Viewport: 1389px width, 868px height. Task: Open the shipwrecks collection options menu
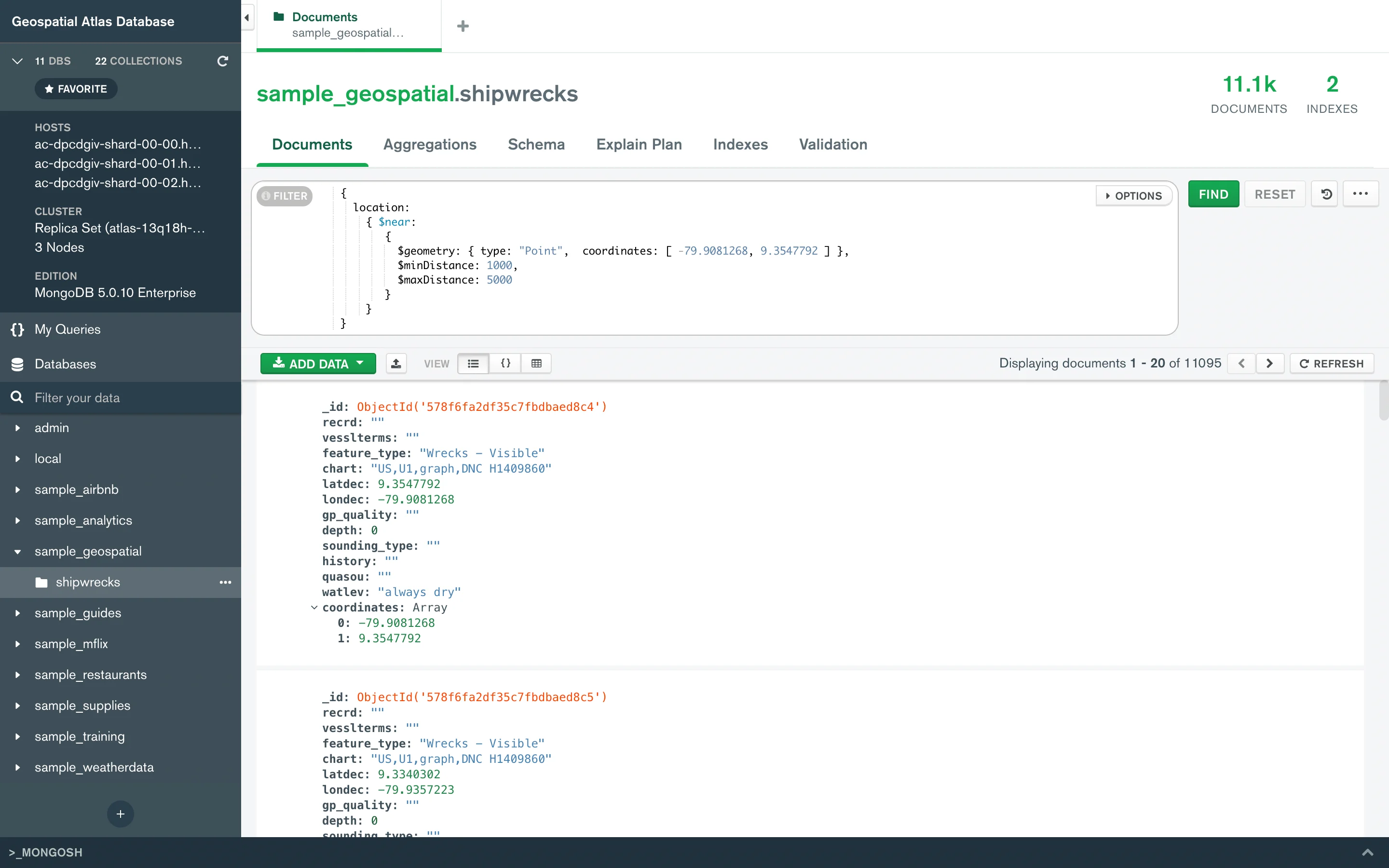tap(226, 582)
